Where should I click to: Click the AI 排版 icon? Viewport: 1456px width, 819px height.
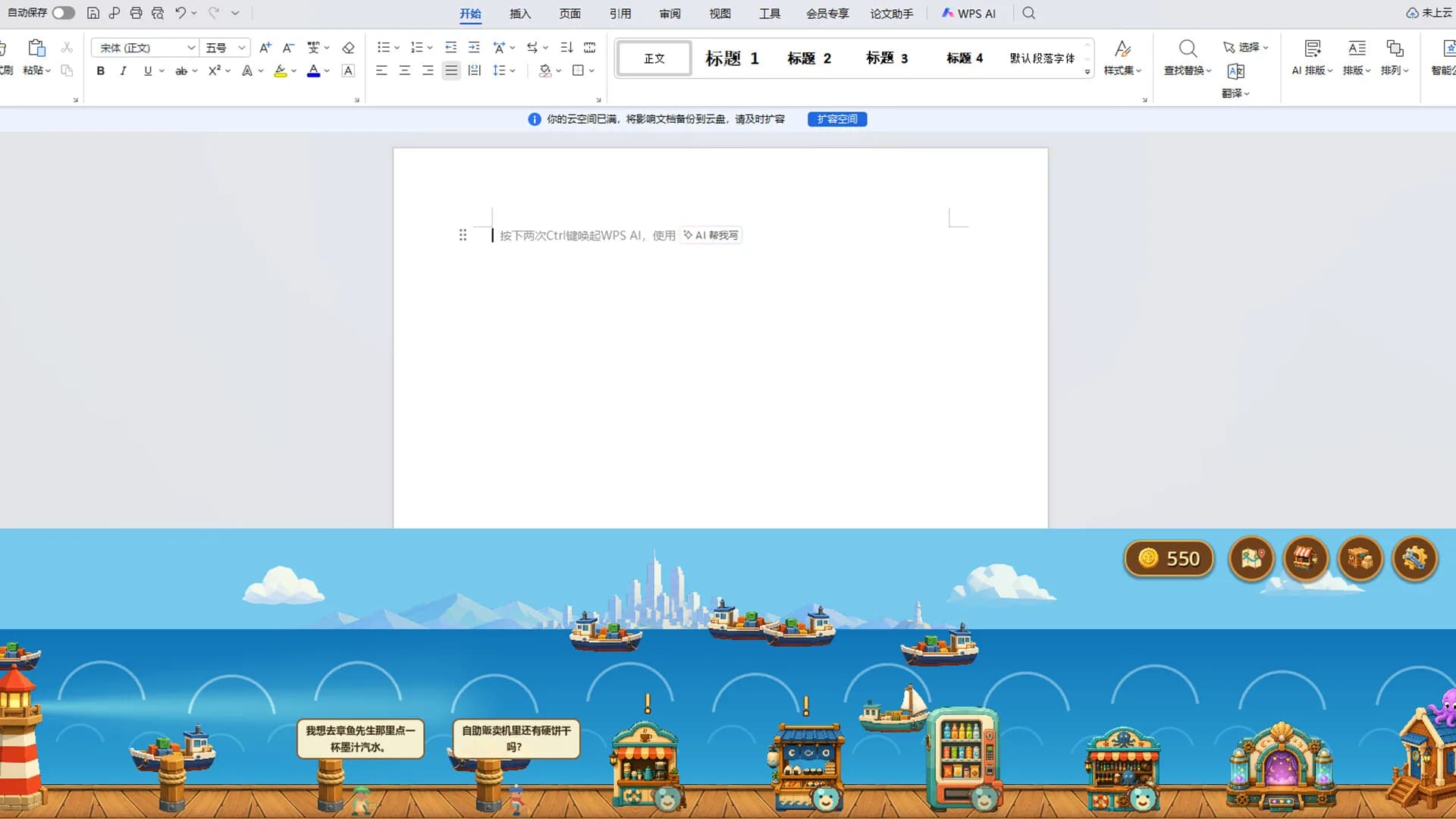click(x=1313, y=49)
